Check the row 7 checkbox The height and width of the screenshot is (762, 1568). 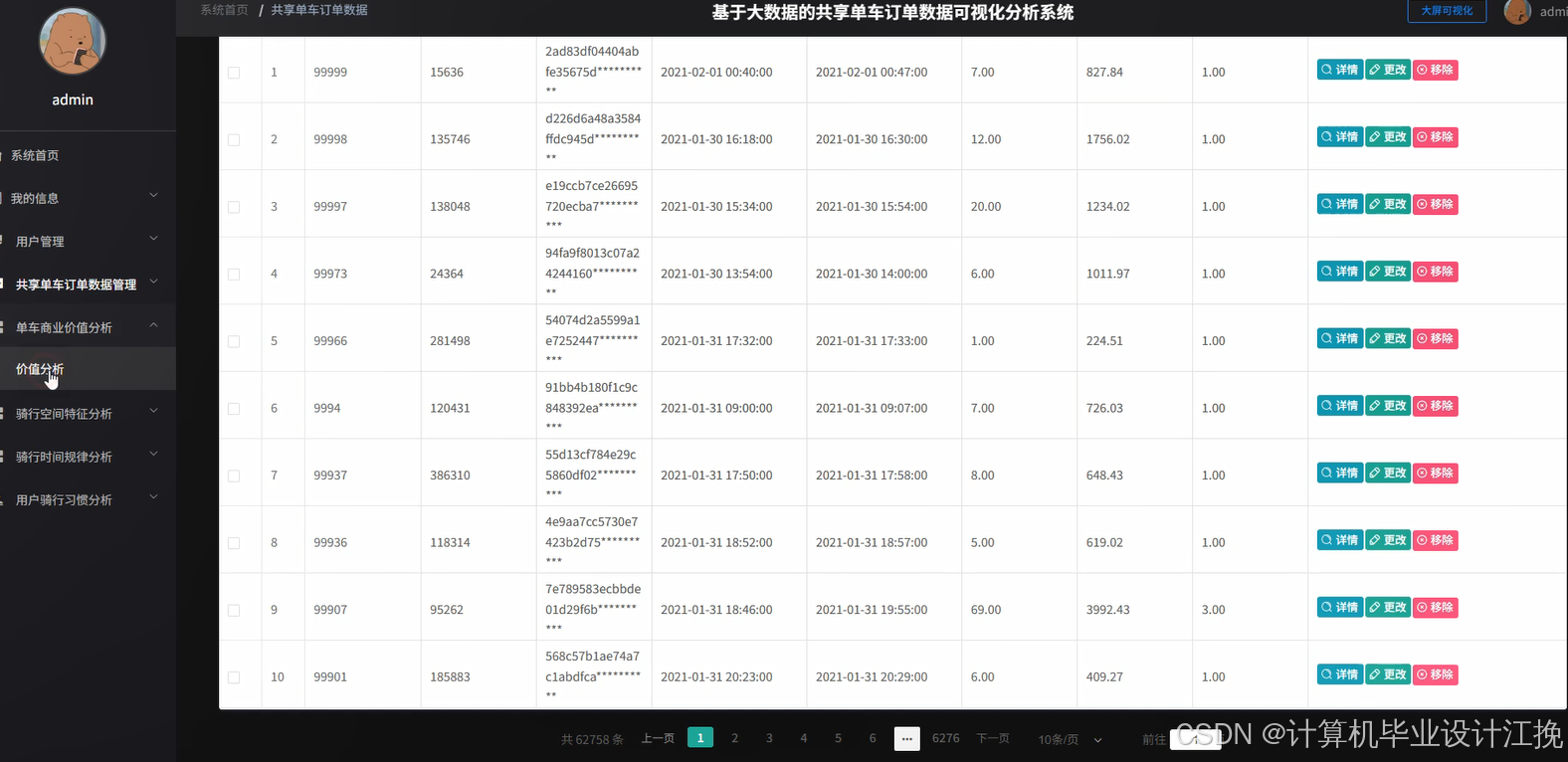coord(234,476)
